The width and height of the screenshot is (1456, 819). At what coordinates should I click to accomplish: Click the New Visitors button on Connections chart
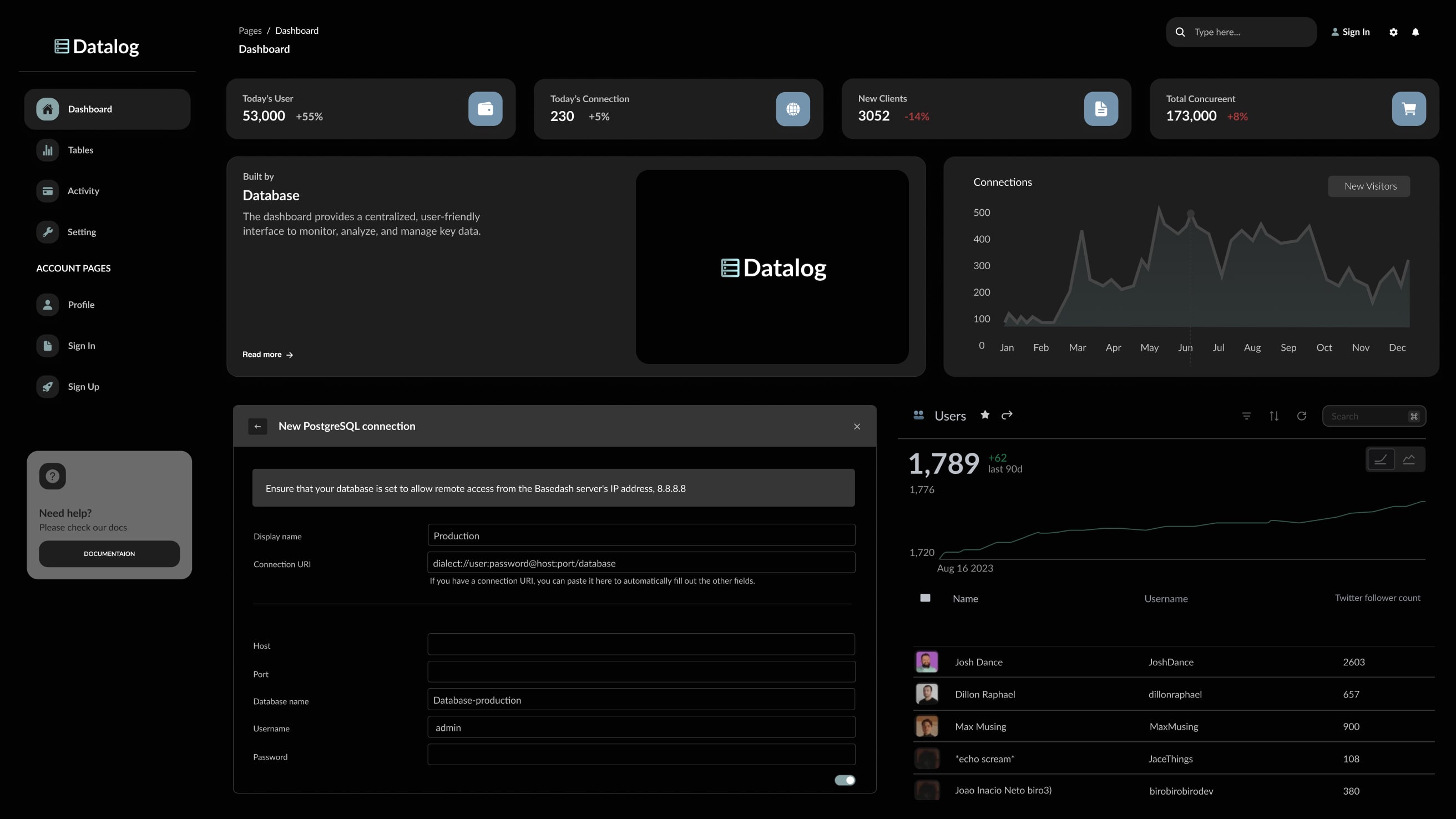[1369, 186]
